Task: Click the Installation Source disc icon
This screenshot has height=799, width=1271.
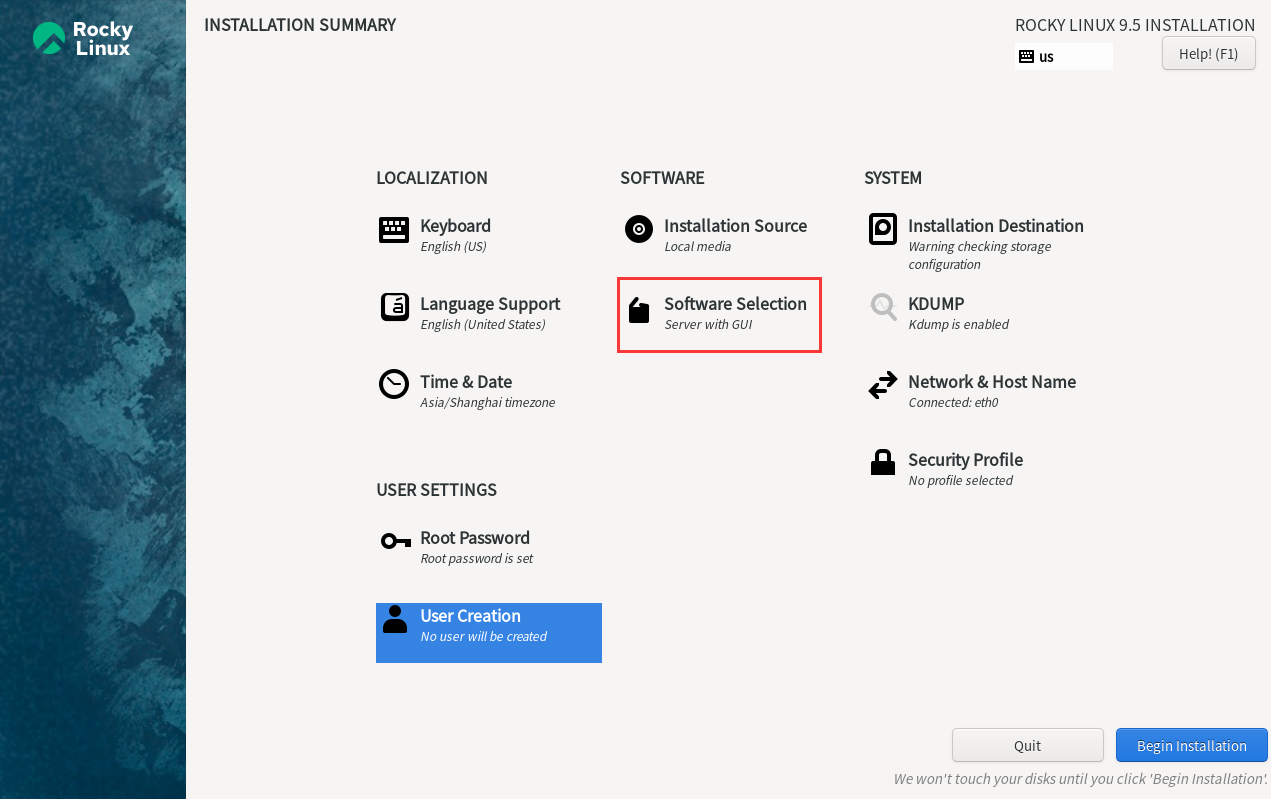Action: (x=639, y=229)
